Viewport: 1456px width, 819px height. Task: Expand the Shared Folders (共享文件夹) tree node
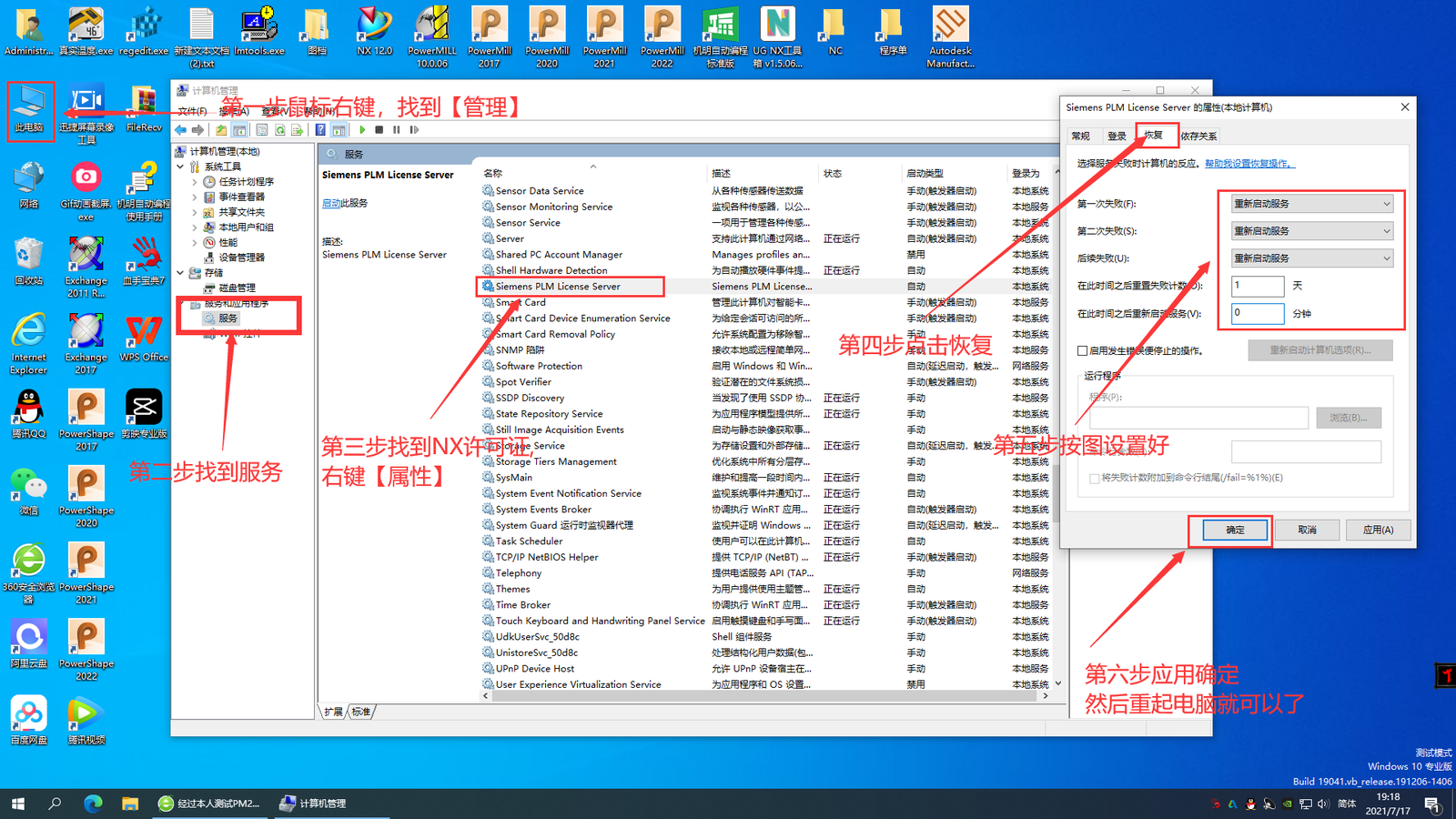coord(195,212)
